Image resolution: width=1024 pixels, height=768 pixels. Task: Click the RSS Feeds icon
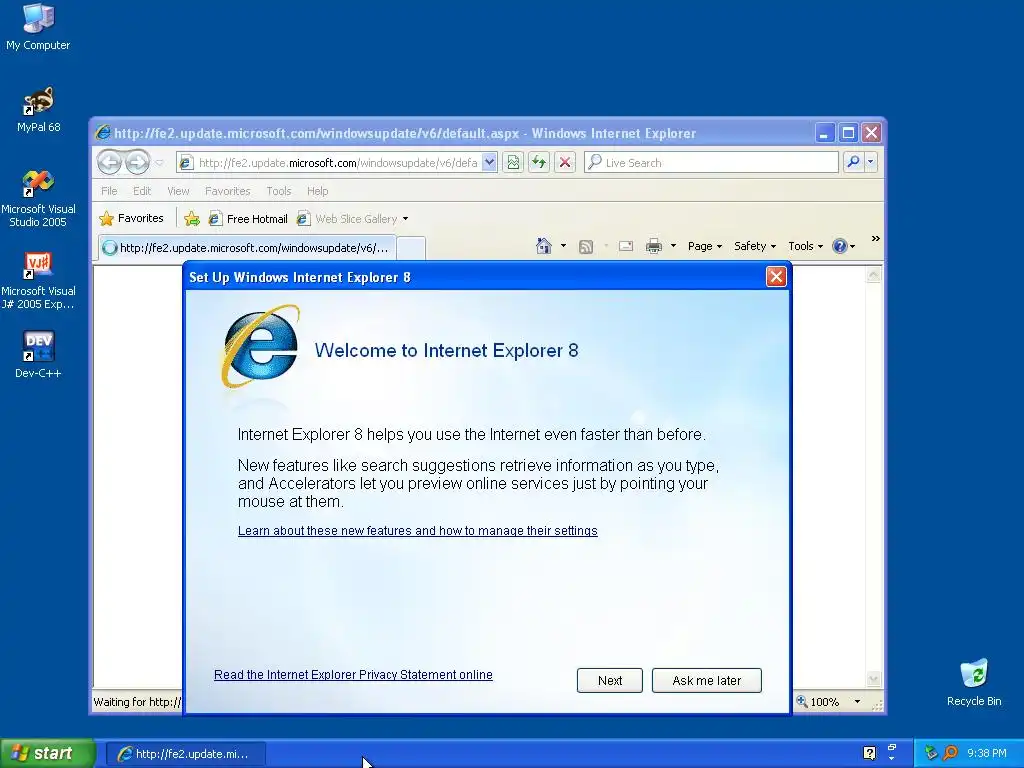coord(586,246)
